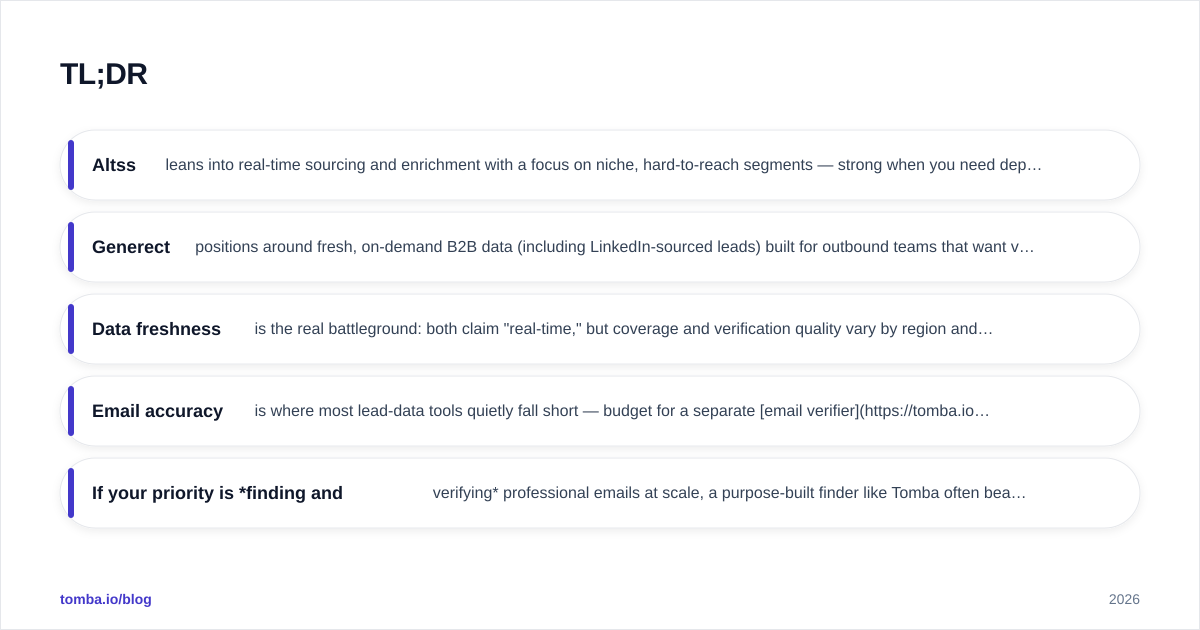Screen dimensions: 1200x630
Task: Click the 'If your priority is *finding and' label
Action: point(217,493)
